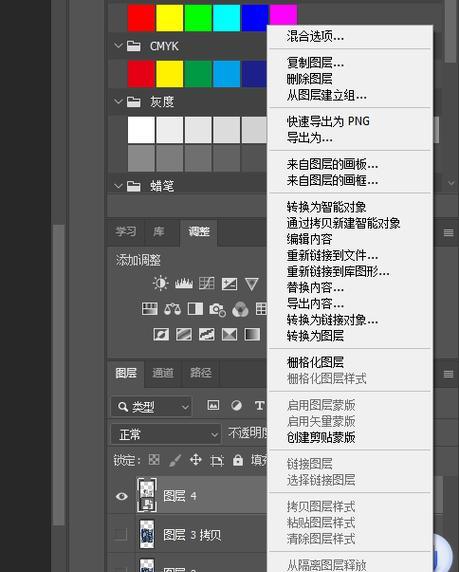Add a Selective Color adjustment icon
Image resolution: width=459 pixels, height=572 pixels.
(x=229, y=334)
